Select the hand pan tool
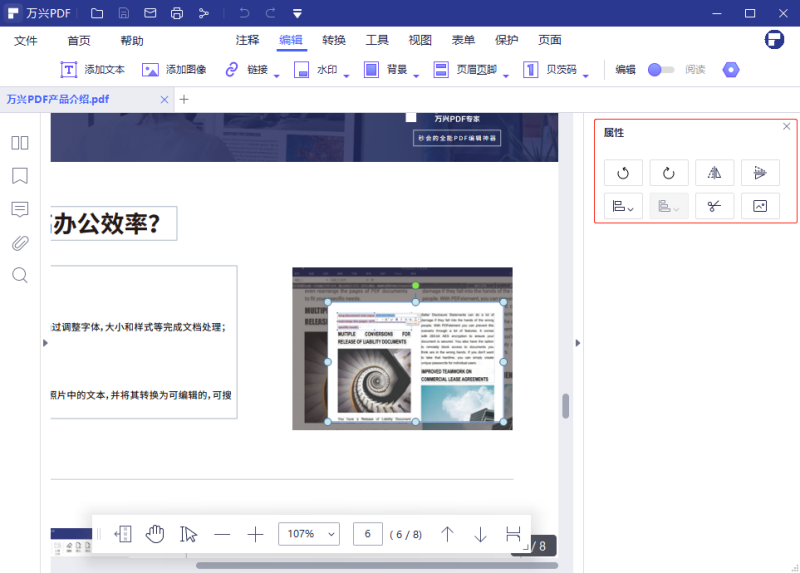Screen dimensions: 800x573 [155, 534]
